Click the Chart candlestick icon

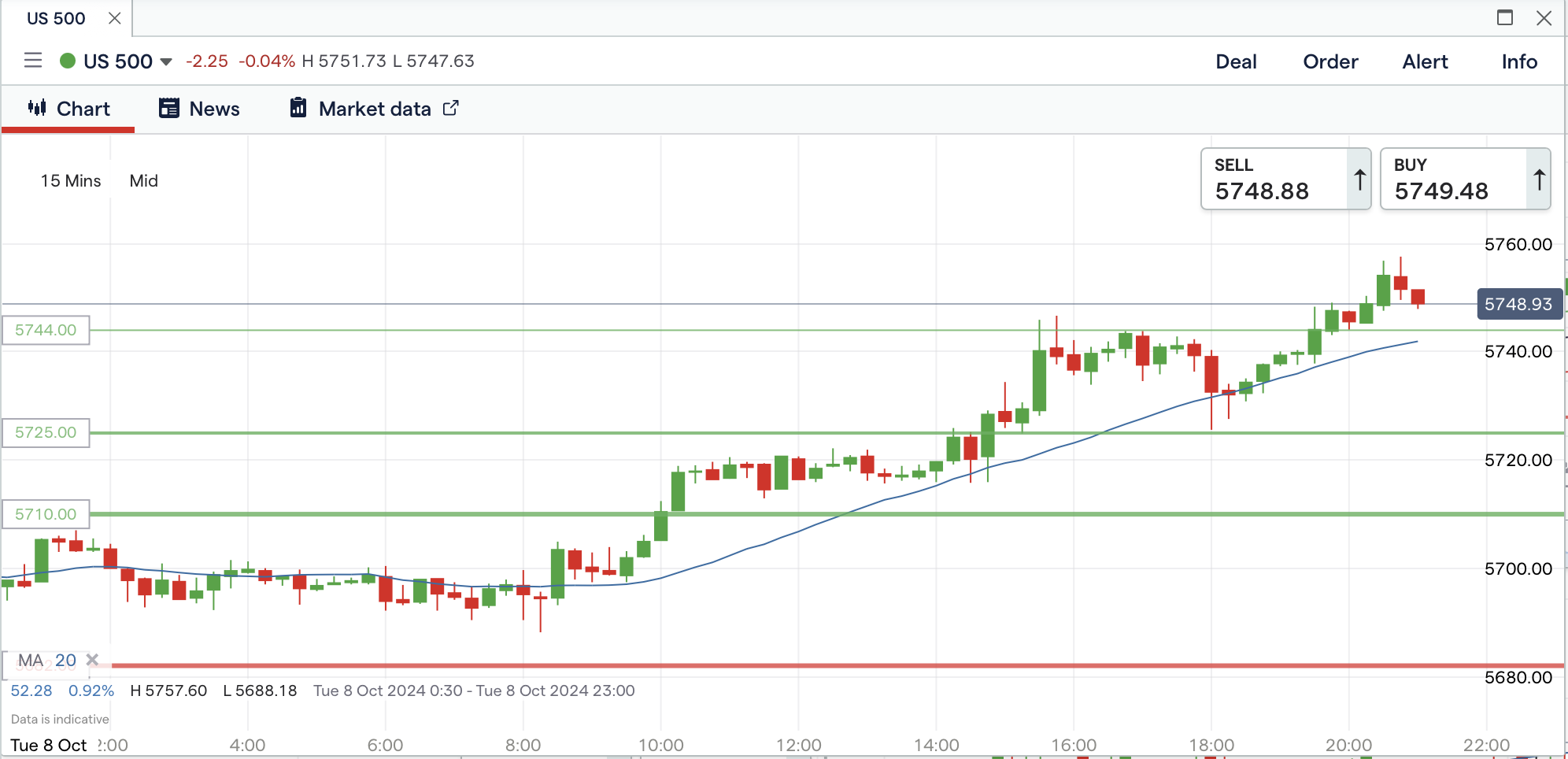pyautogui.click(x=37, y=108)
